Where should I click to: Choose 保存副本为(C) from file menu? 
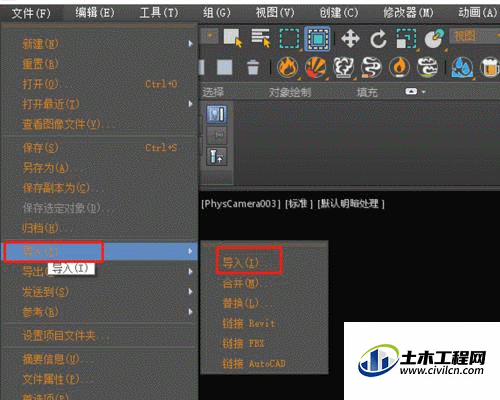pos(99,188)
